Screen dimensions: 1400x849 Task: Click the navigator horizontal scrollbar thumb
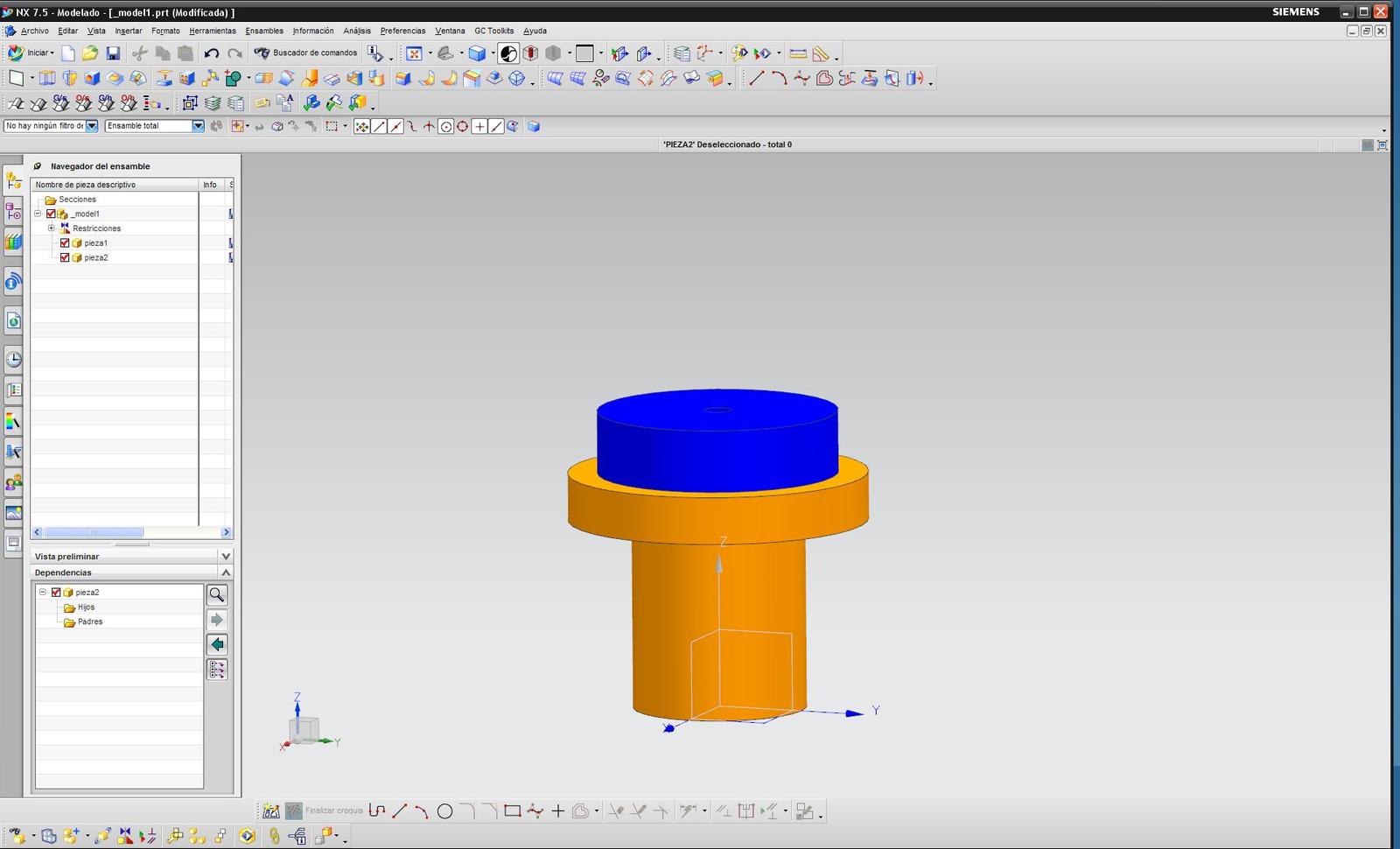pos(94,532)
